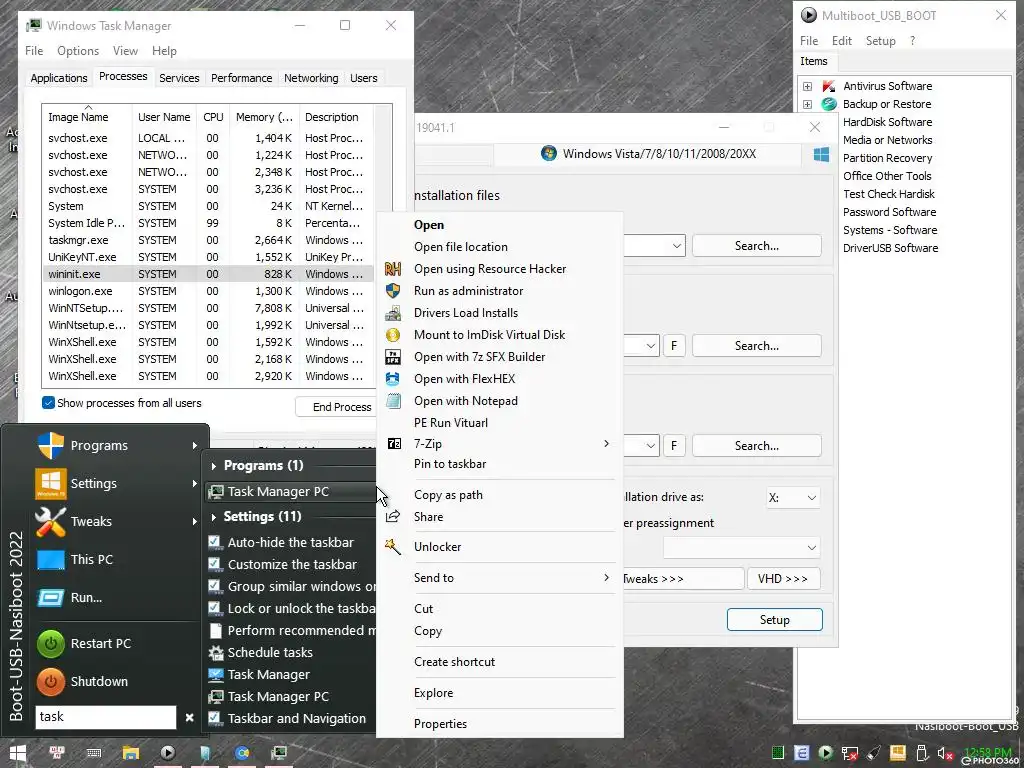1024x768 pixels.
Task: Toggle Show processes from all users checkbox
Action: pyautogui.click(x=48, y=402)
